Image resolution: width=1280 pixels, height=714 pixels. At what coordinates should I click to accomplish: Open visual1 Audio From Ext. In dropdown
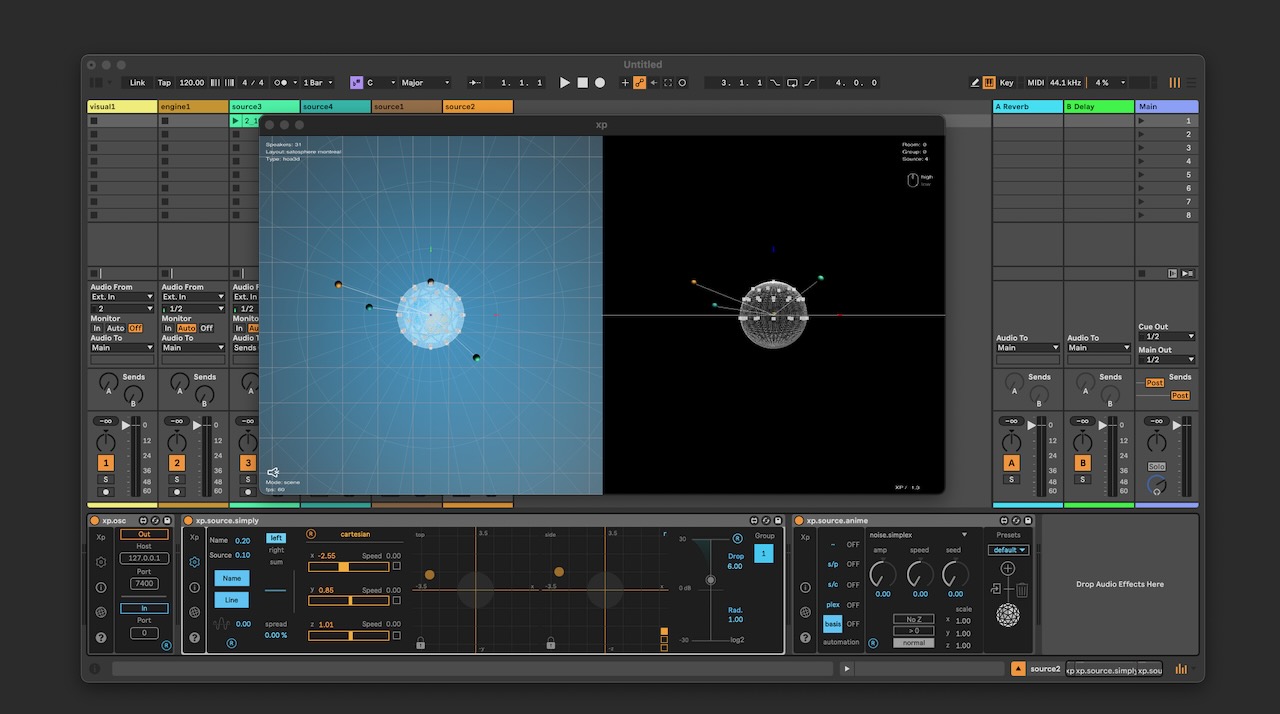pyautogui.click(x=122, y=297)
